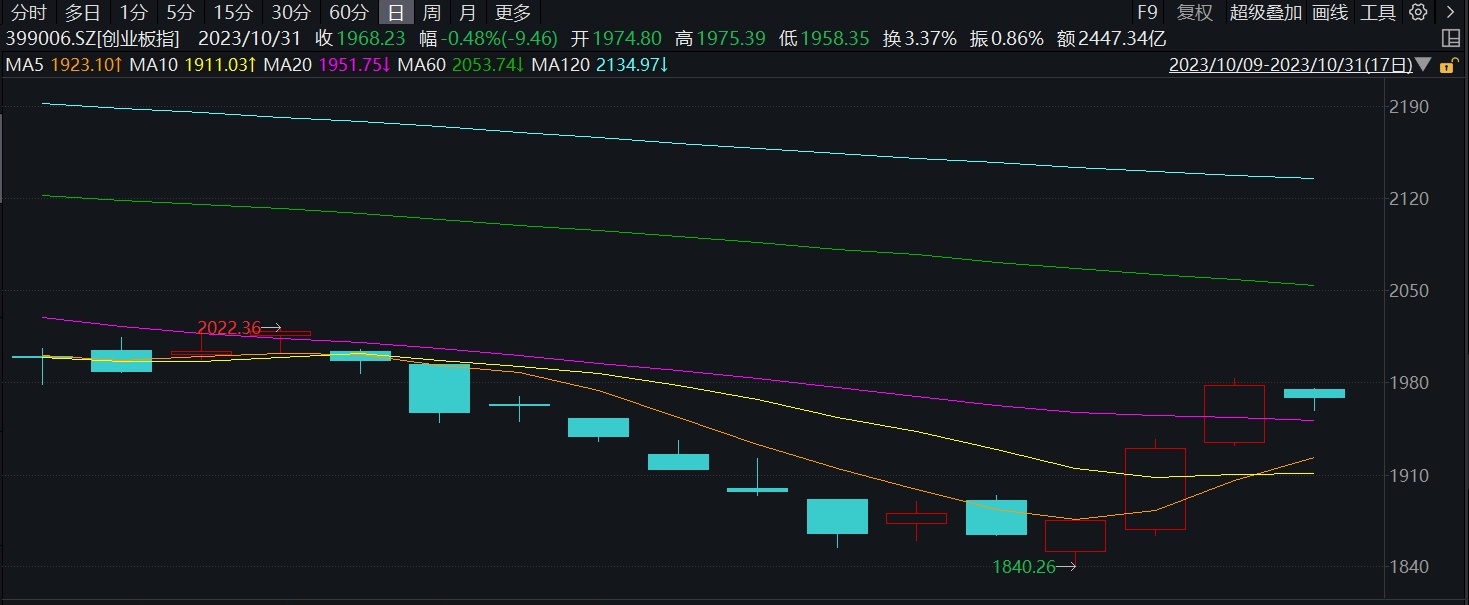The width and height of the screenshot is (1469, 605).
Task: Click the 1840.26 low price marker
Action: tap(1024, 567)
